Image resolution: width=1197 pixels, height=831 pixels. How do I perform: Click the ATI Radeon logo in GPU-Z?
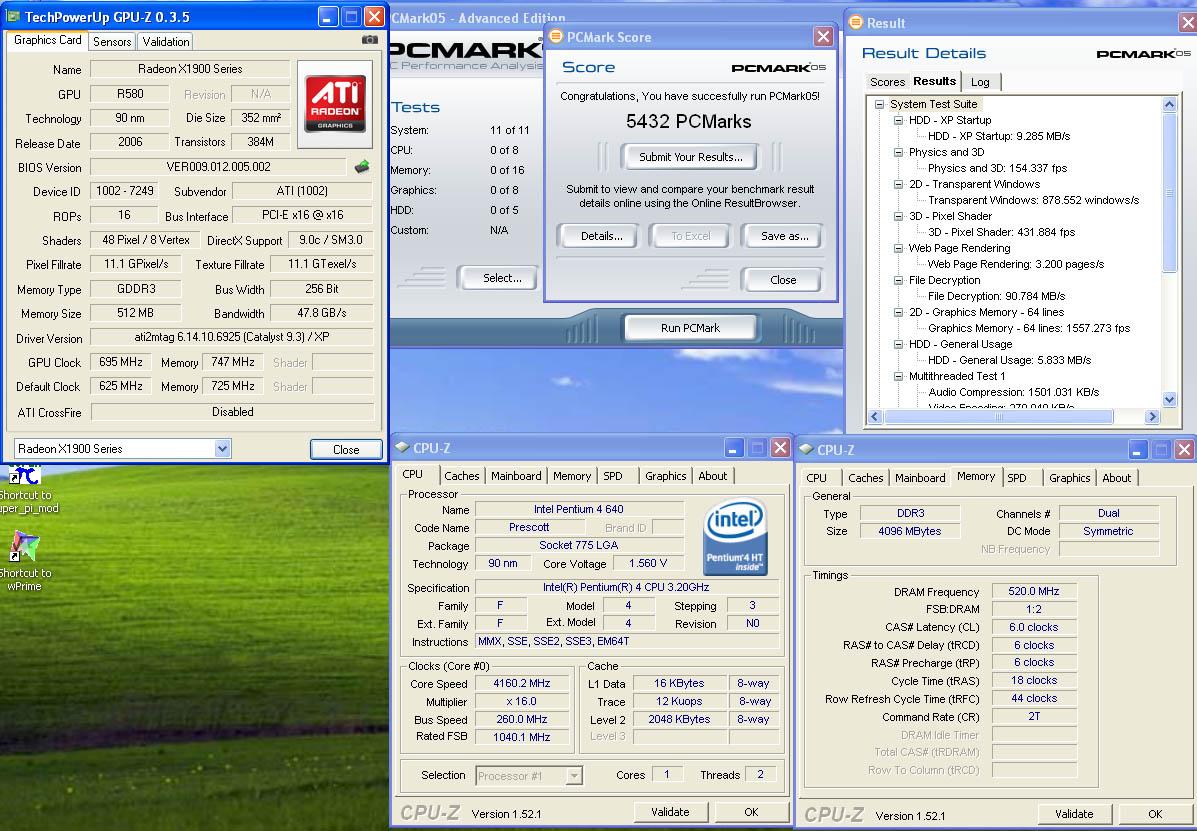coord(335,105)
